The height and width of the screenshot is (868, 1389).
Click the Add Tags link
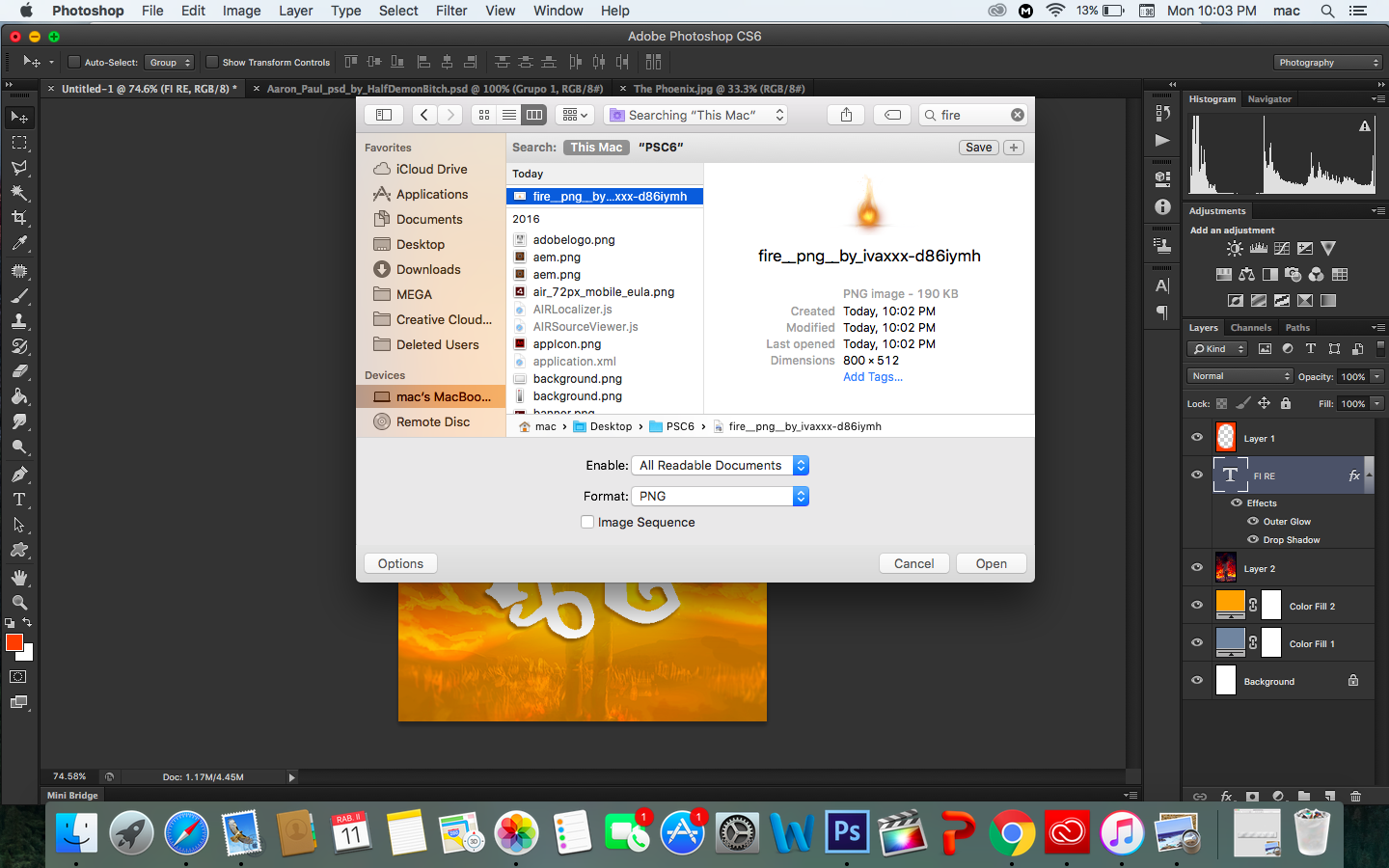coord(873,377)
